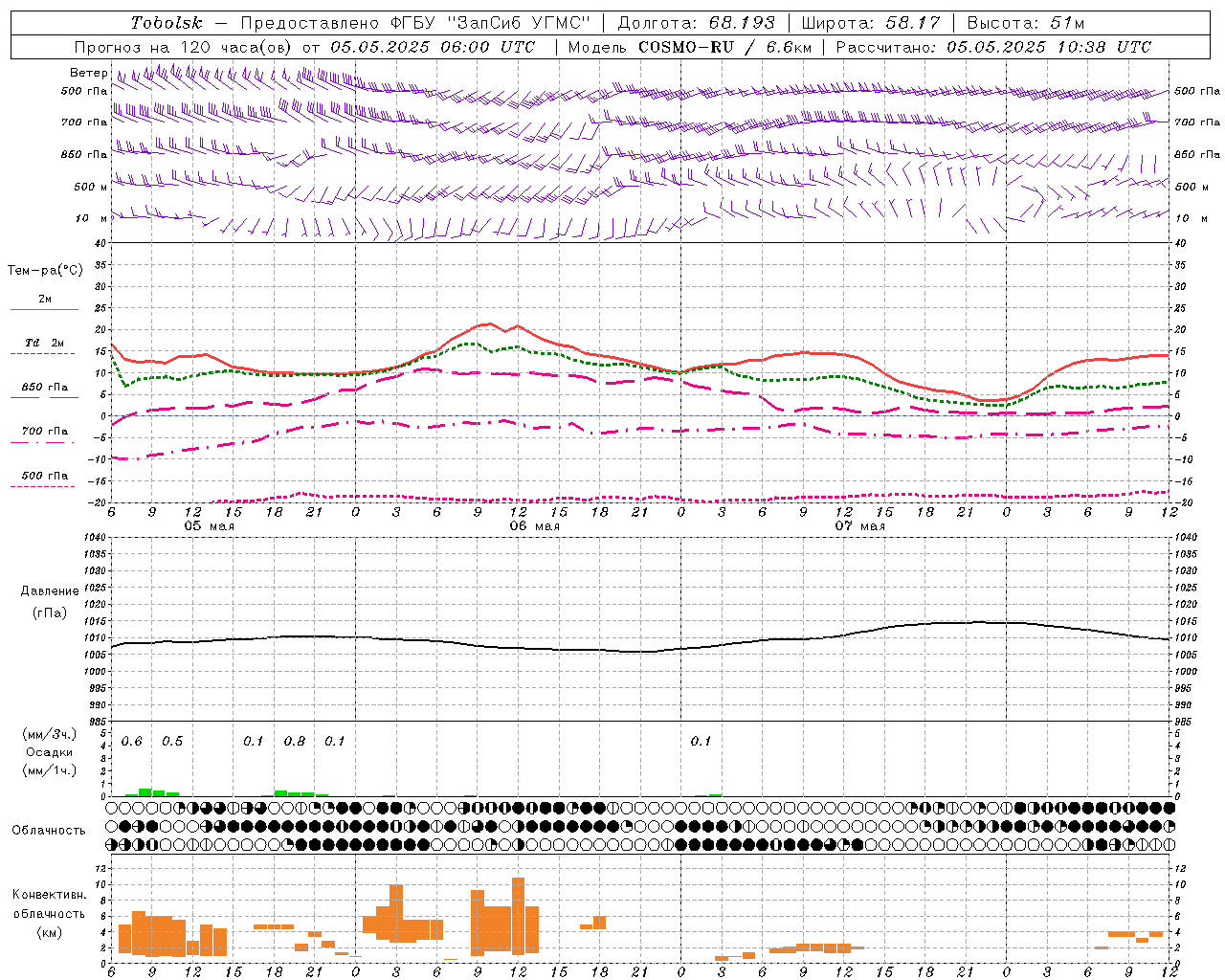Click the green dashed Td 2м legend line
This screenshot has width=1225, height=980.
click(44, 354)
